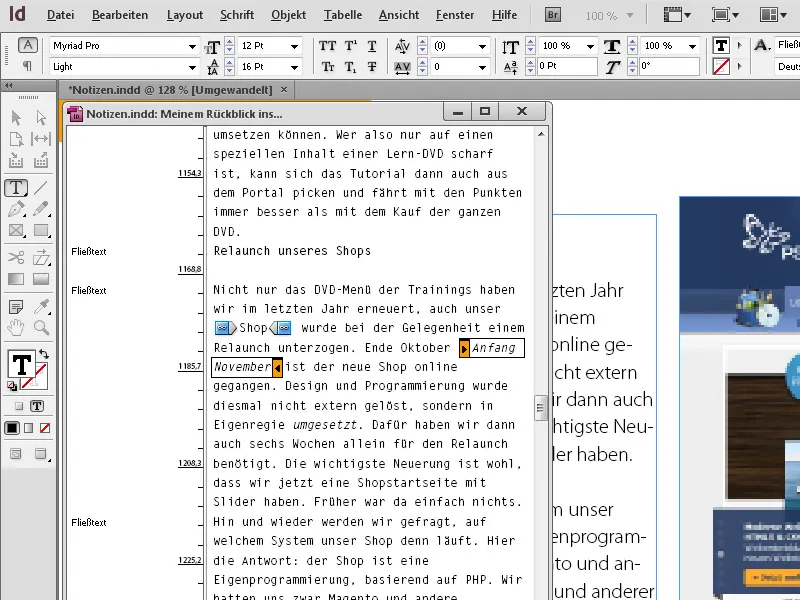Select the Rectangle Frame tool
The width and height of the screenshot is (800, 600).
16,231
